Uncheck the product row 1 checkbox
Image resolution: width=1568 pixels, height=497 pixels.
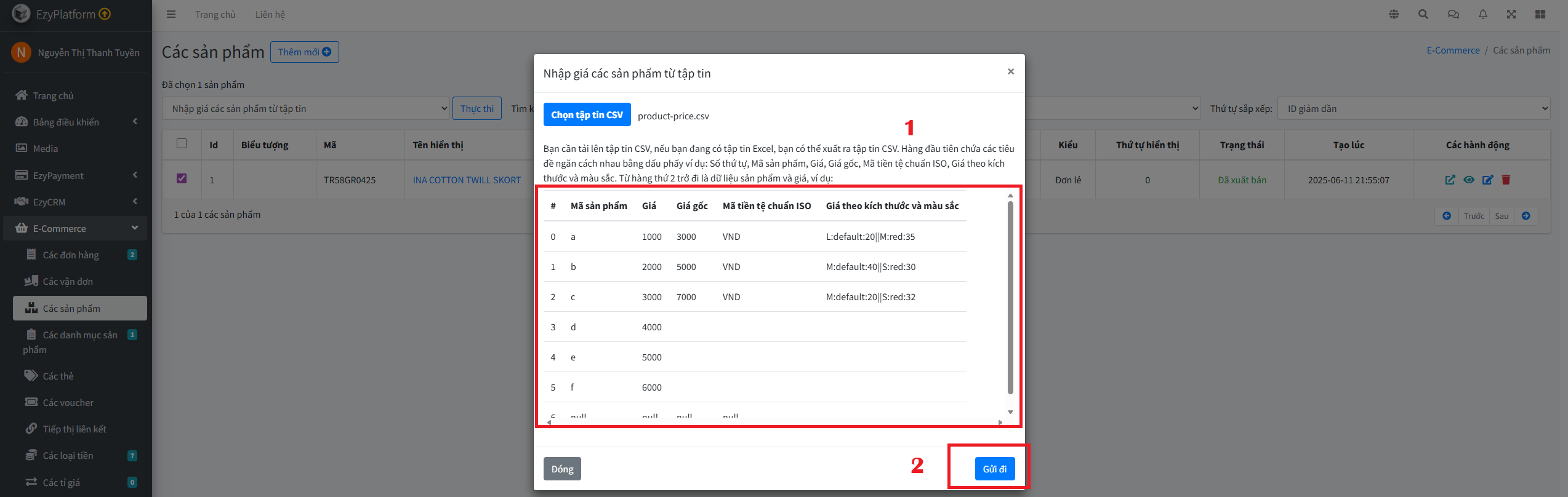[182, 178]
